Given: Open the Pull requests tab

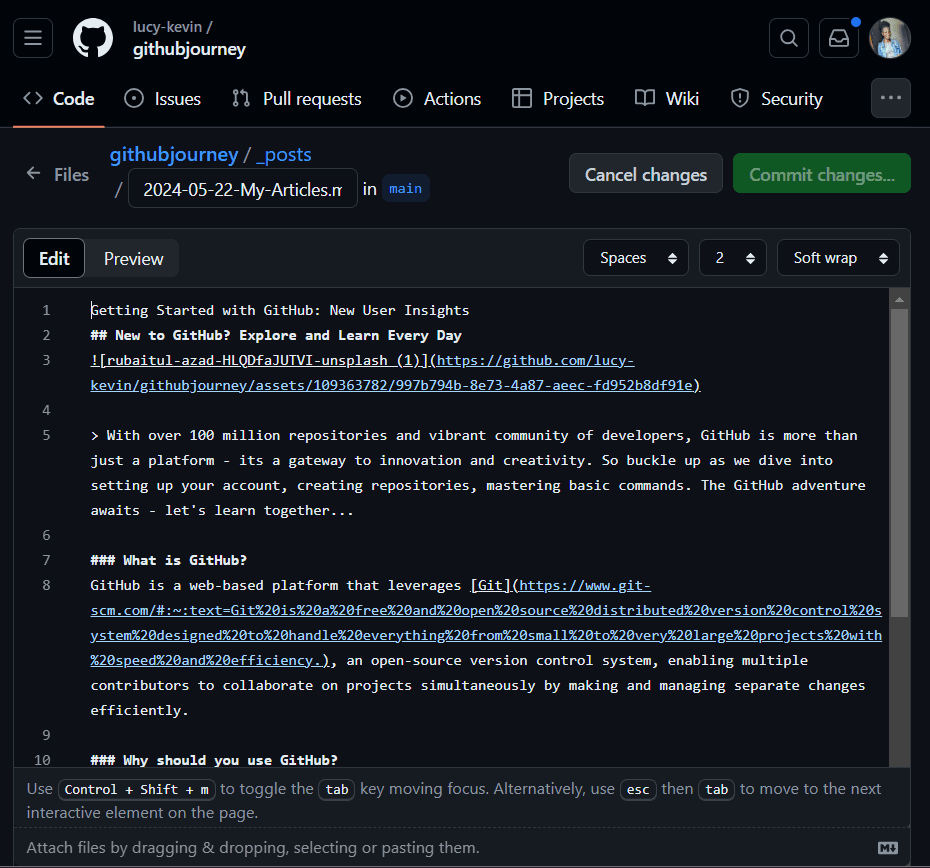Looking at the screenshot, I should coord(297,98).
